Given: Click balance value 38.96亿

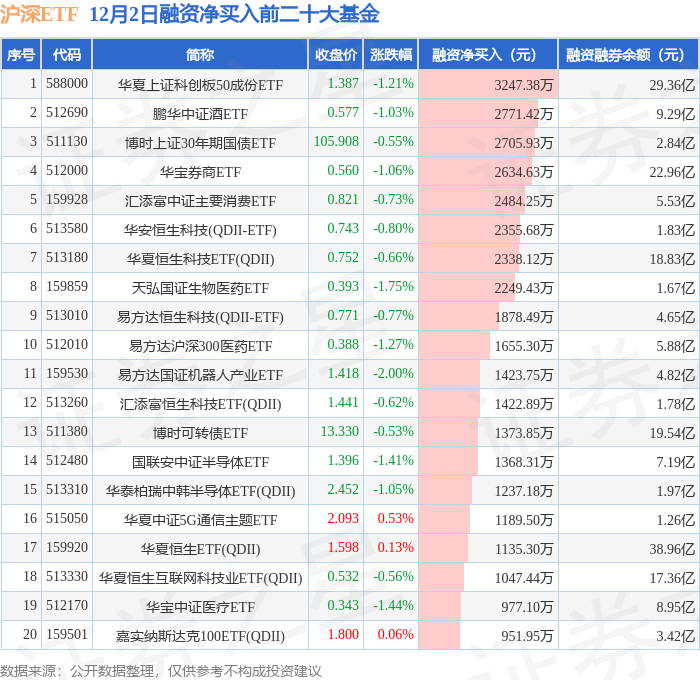Looking at the screenshot, I should tap(672, 549).
